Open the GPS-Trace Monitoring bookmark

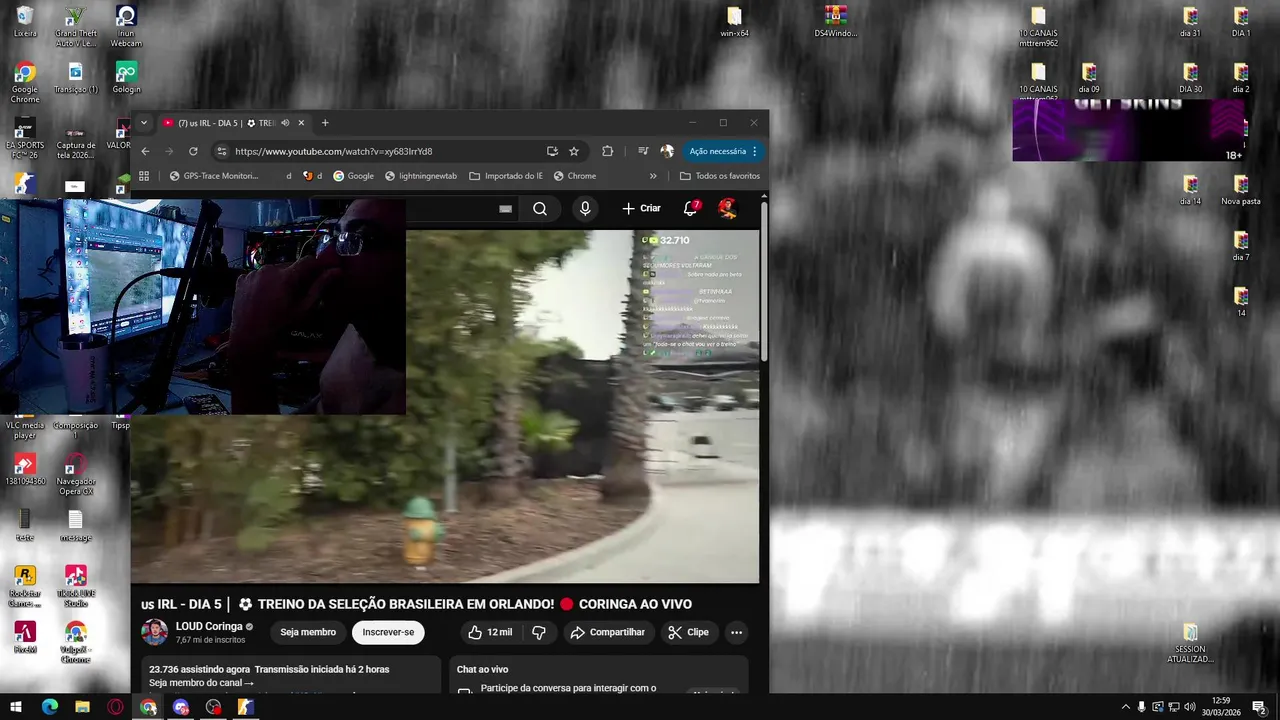pyautogui.click(x=214, y=176)
